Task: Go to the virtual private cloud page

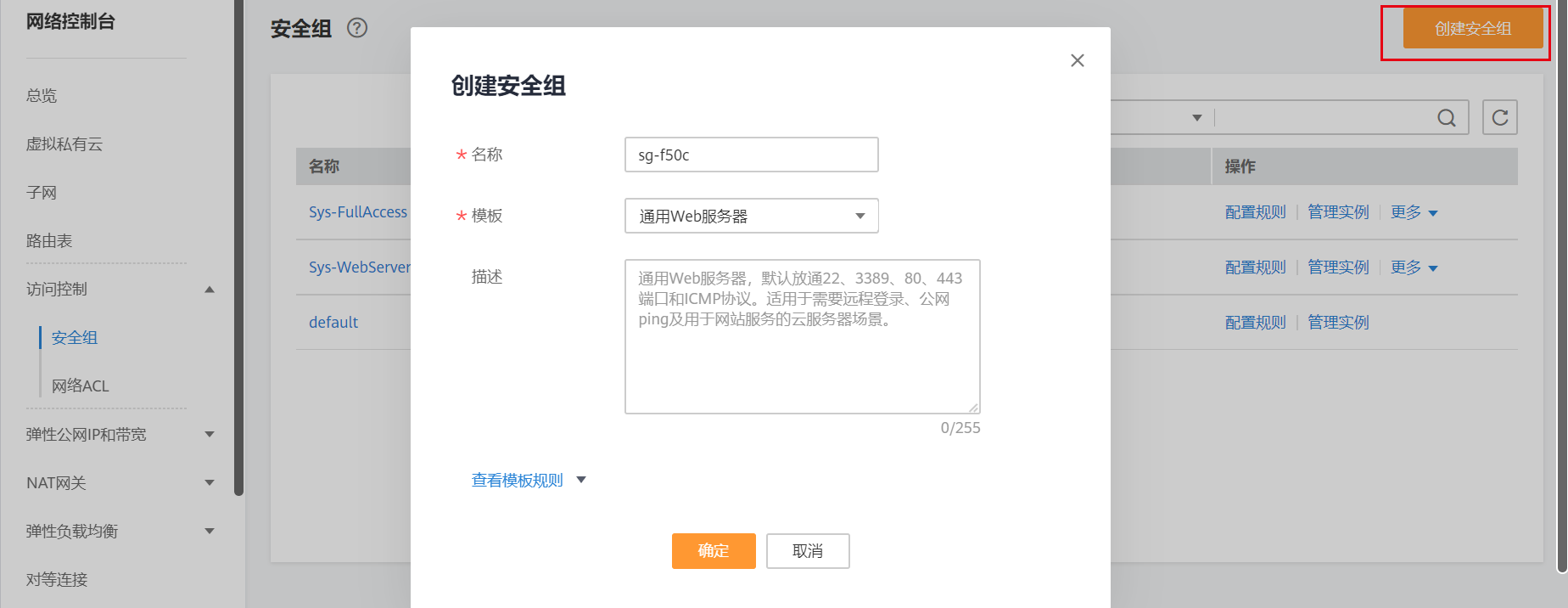Action: [64, 144]
